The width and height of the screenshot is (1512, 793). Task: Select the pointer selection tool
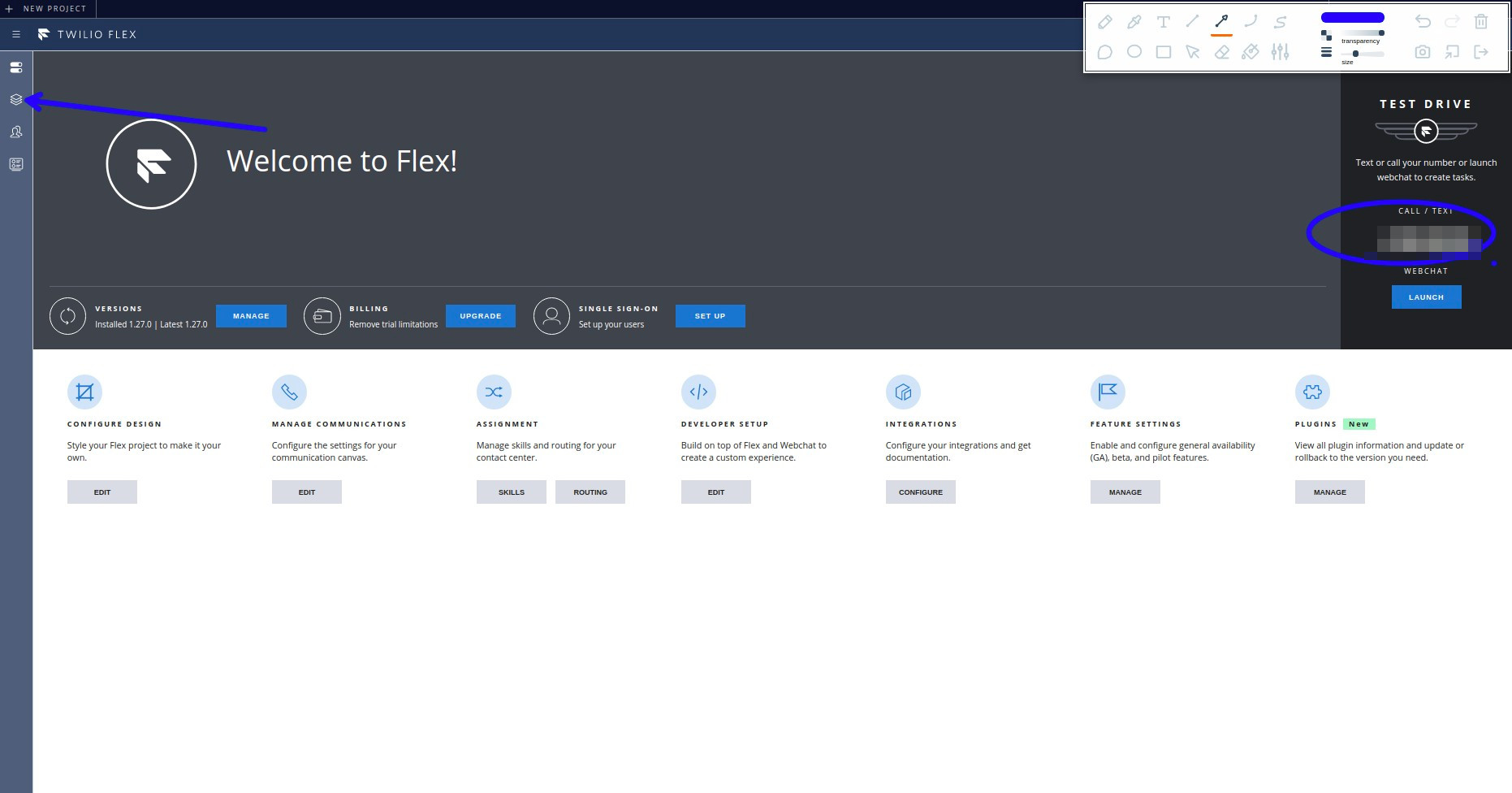[1192, 52]
